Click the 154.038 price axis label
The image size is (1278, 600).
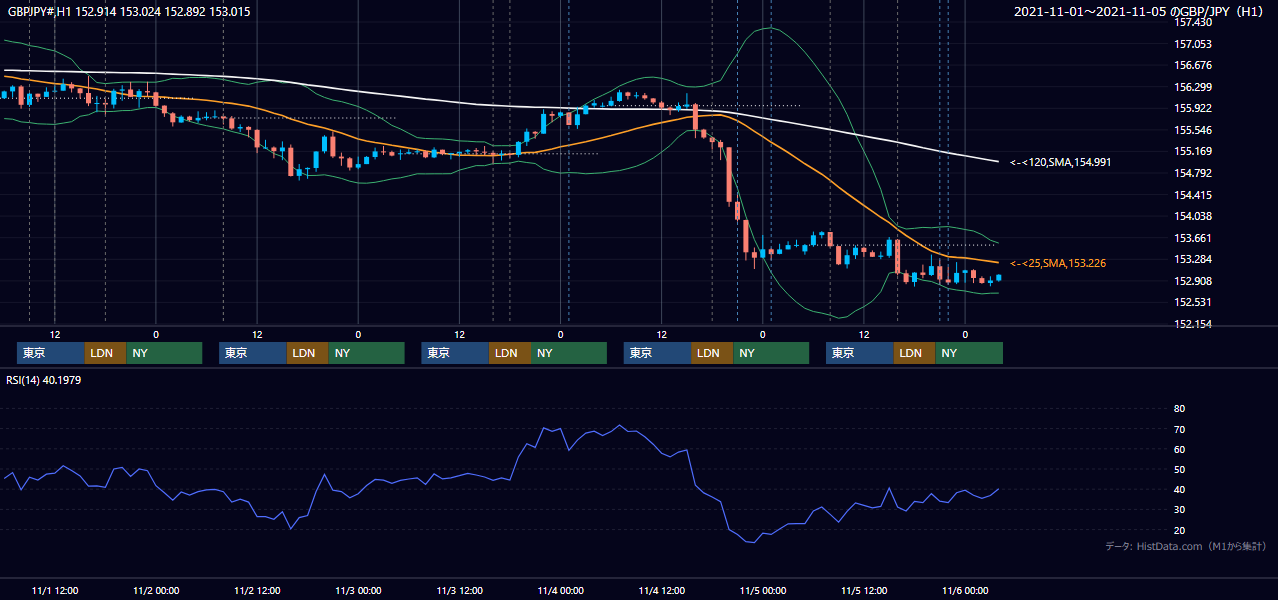1192,216
